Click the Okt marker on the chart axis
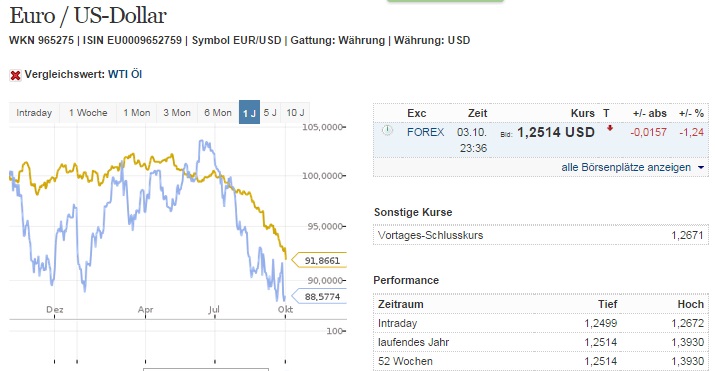 pyautogui.click(x=285, y=309)
